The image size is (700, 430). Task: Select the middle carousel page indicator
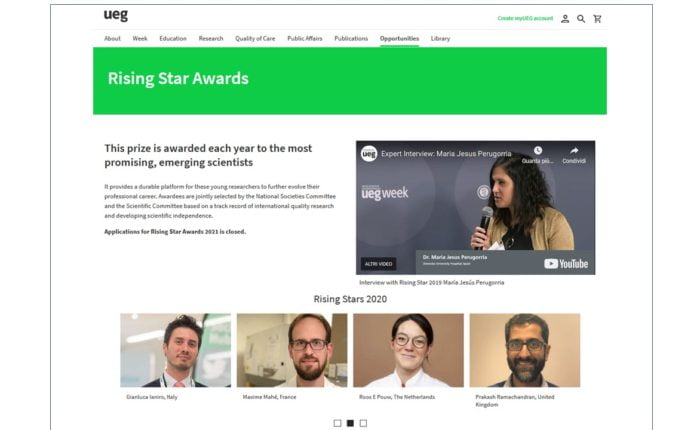(350, 423)
